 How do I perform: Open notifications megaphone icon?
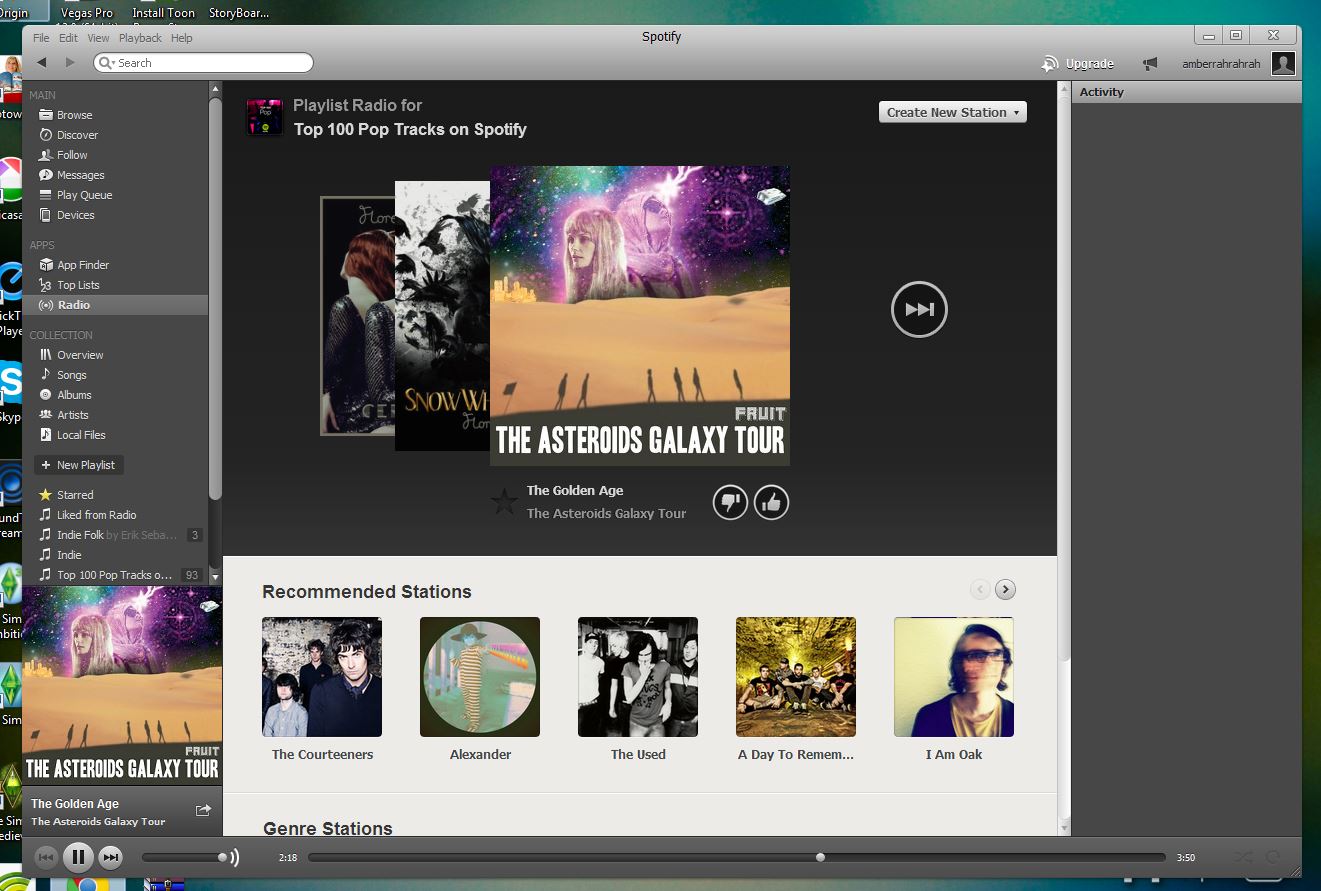click(1150, 64)
